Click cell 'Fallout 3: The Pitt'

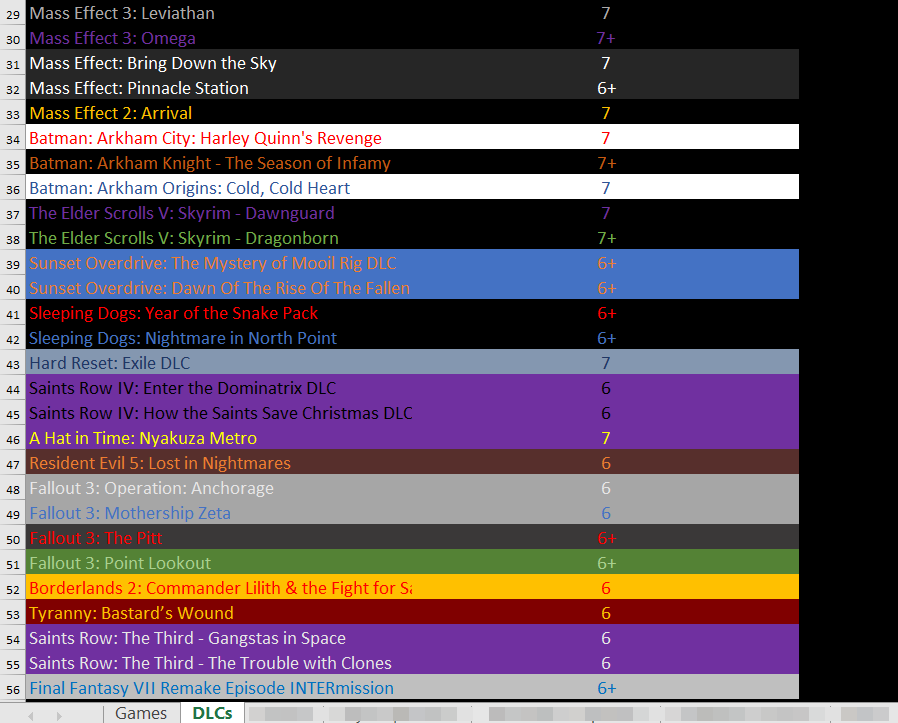pos(219,539)
